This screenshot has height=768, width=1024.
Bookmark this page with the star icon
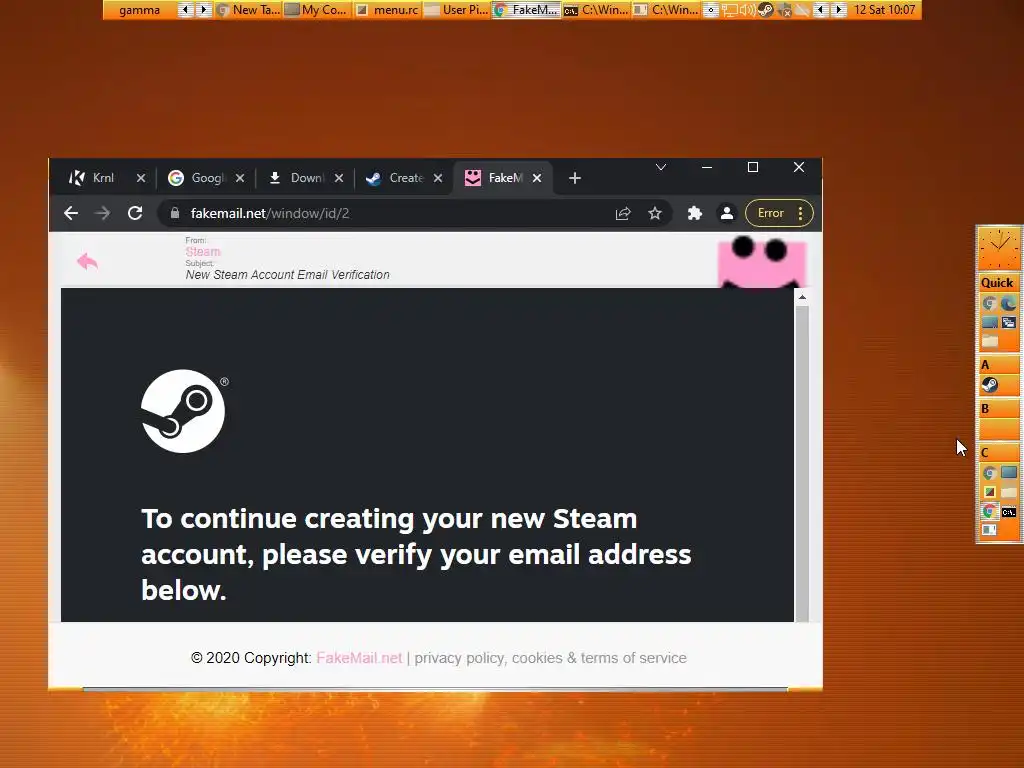pos(655,213)
